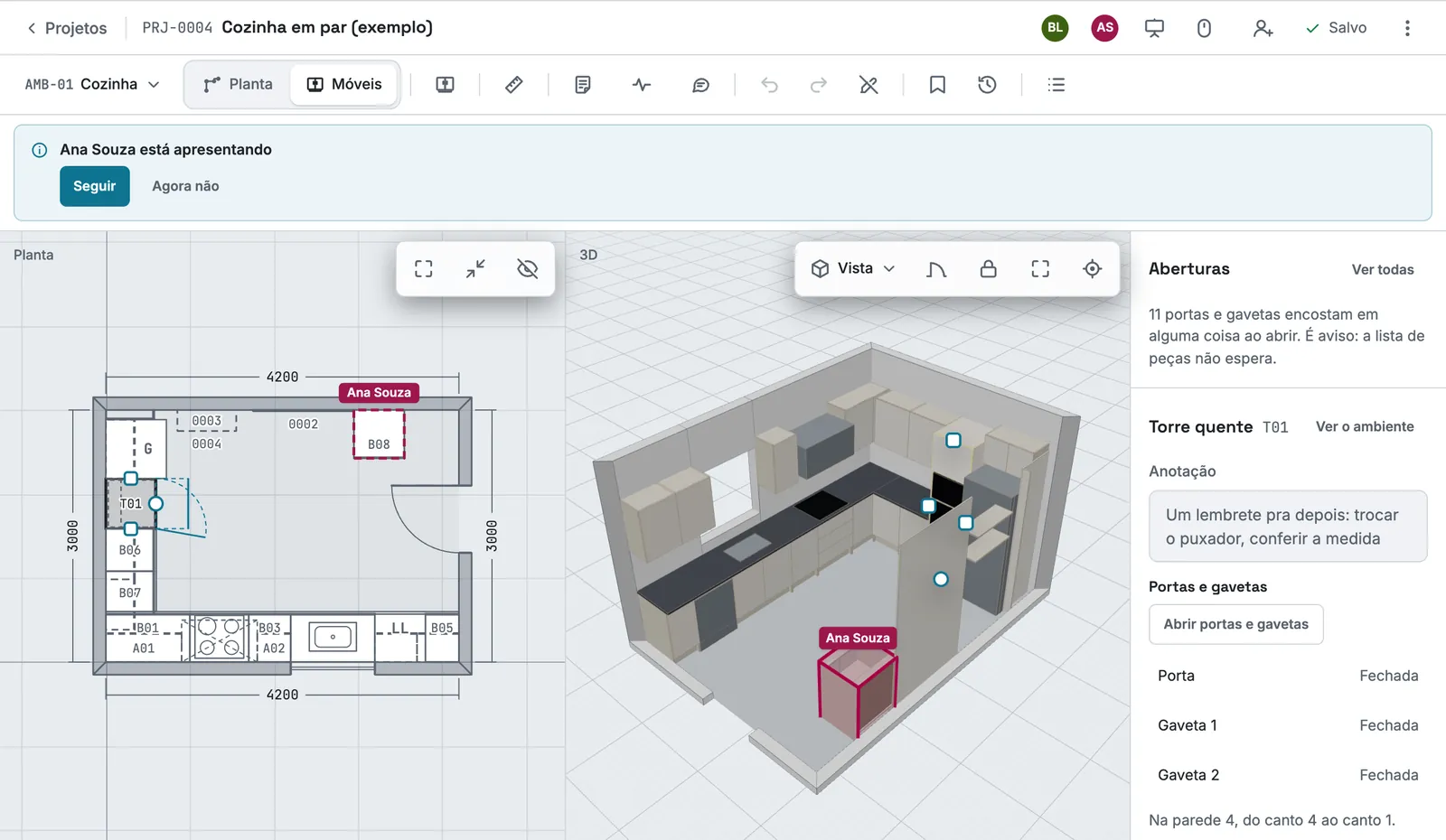This screenshot has height=840, width=1446.
Task: Toggle Porta Fechada state
Action: click(x=1288, y=676)
